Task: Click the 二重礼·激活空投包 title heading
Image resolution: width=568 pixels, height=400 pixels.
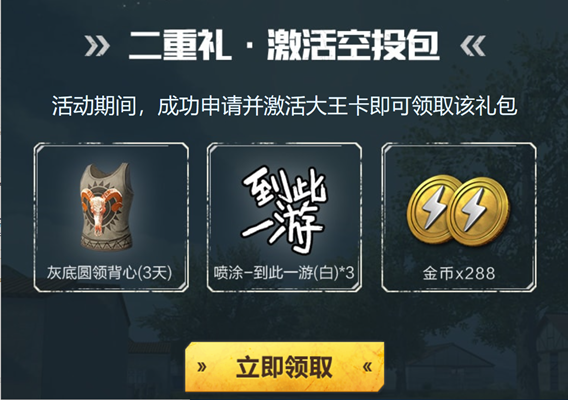Action: point(284,45)
